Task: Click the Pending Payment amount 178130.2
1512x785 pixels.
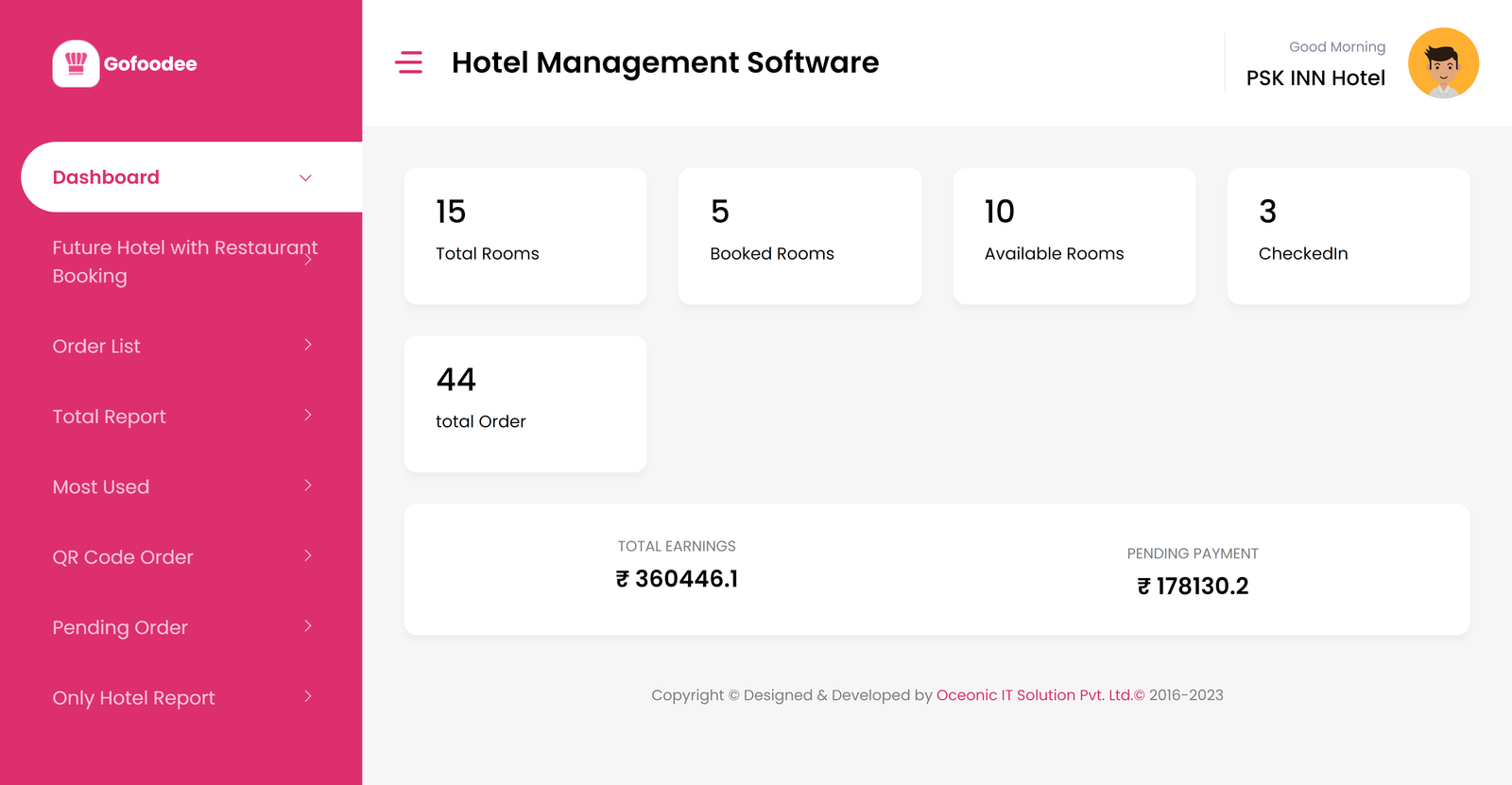Action: click(1193, 587)
